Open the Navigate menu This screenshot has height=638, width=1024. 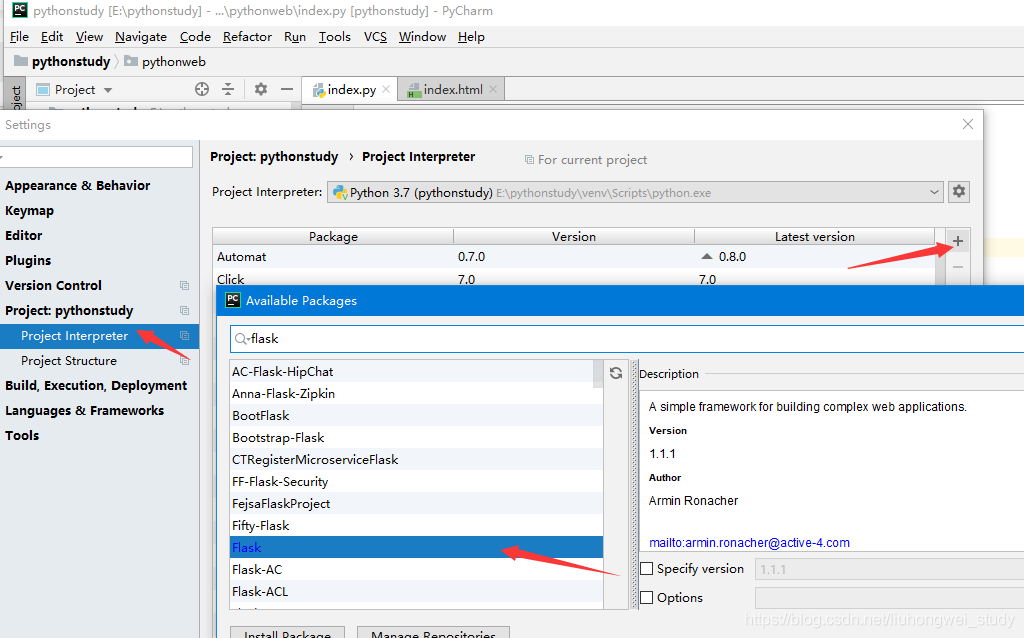point(140,37)
